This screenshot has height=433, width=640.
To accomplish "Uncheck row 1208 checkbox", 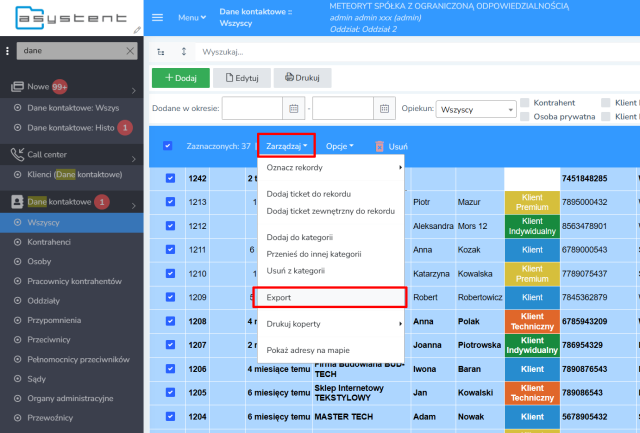I will (170, 321).
